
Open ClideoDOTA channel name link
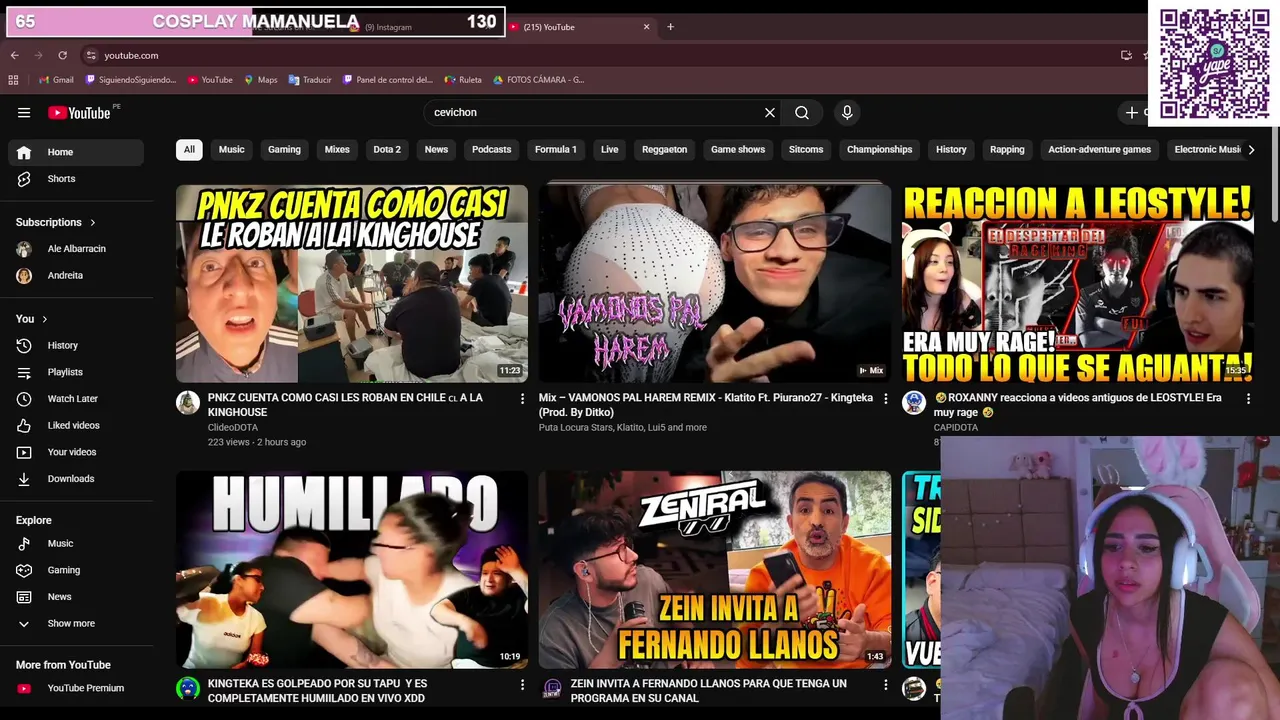pyautogui.click(x=233, y=428)
